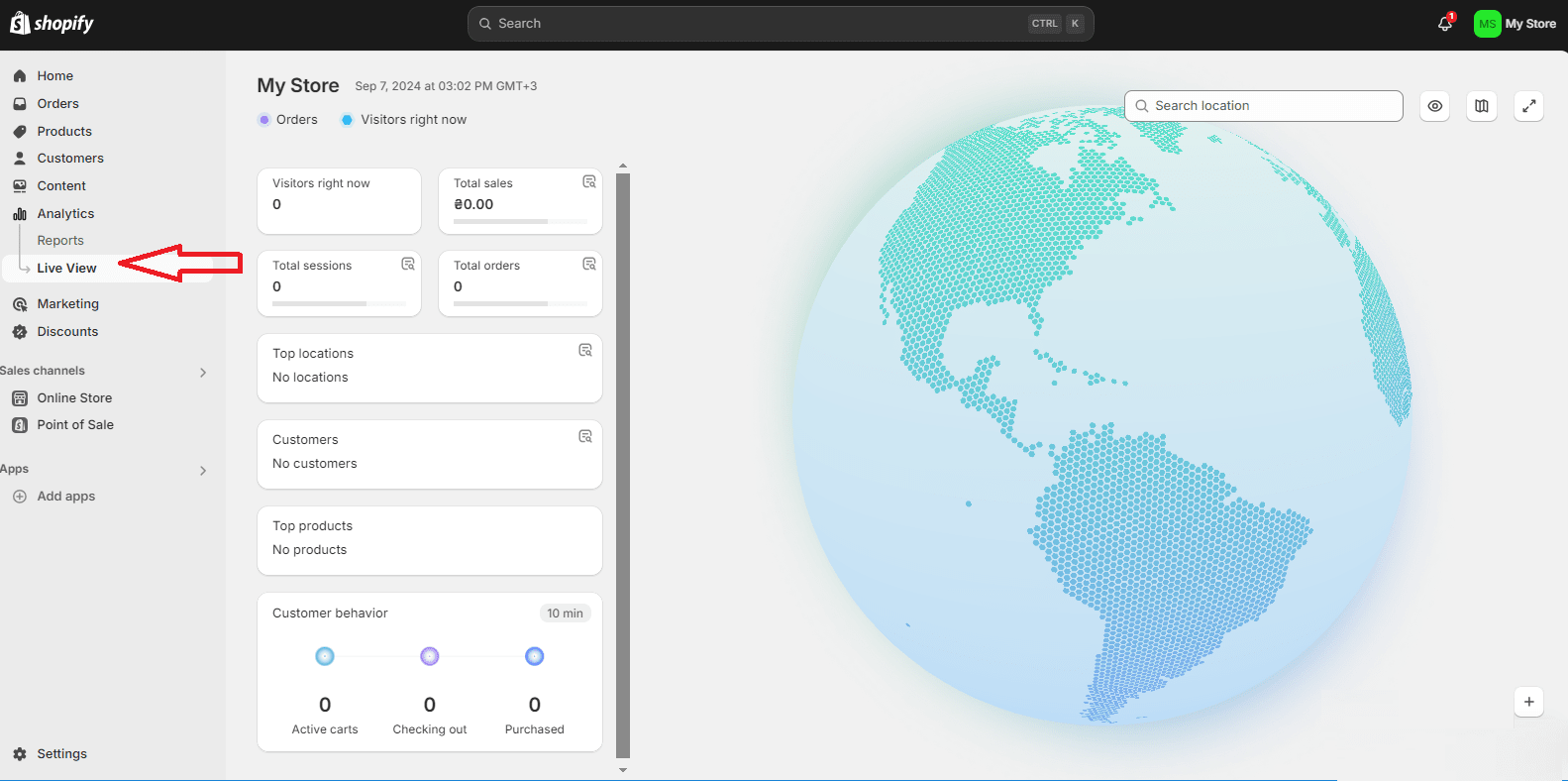
Task: Open Marketing from the sidebar
Action: 68,304
